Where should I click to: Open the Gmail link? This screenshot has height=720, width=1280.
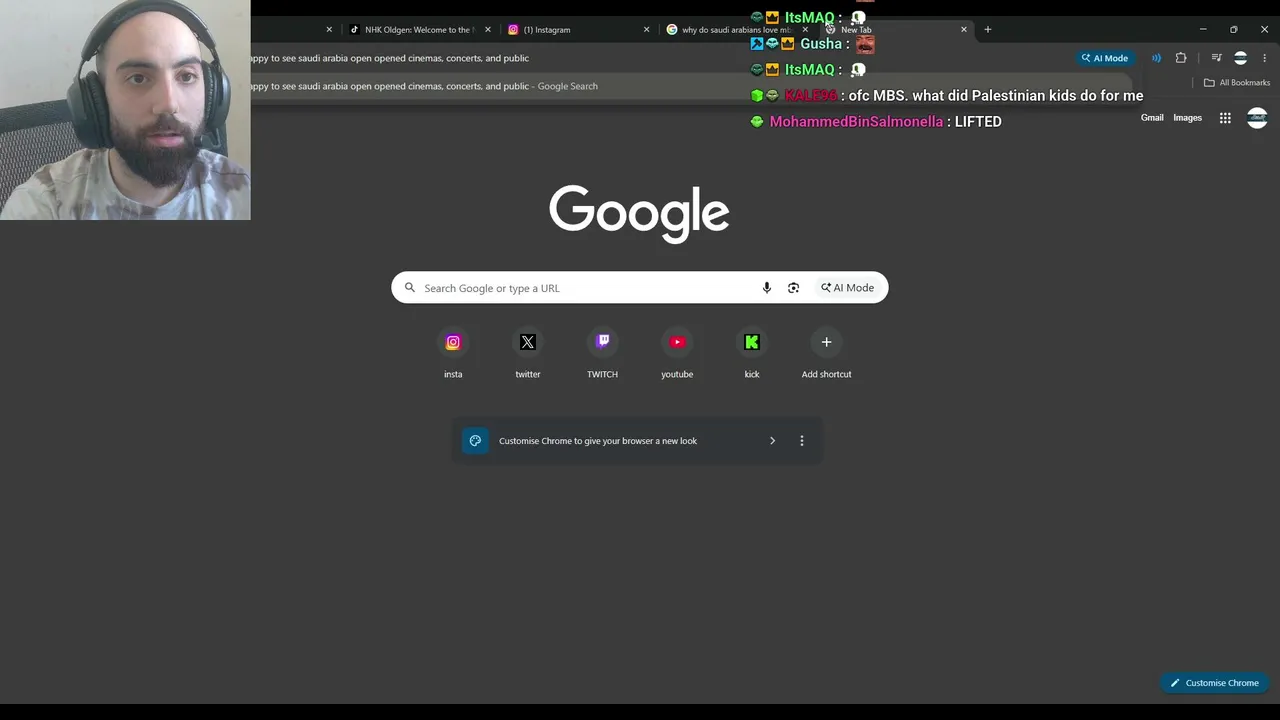[1152, 118]
